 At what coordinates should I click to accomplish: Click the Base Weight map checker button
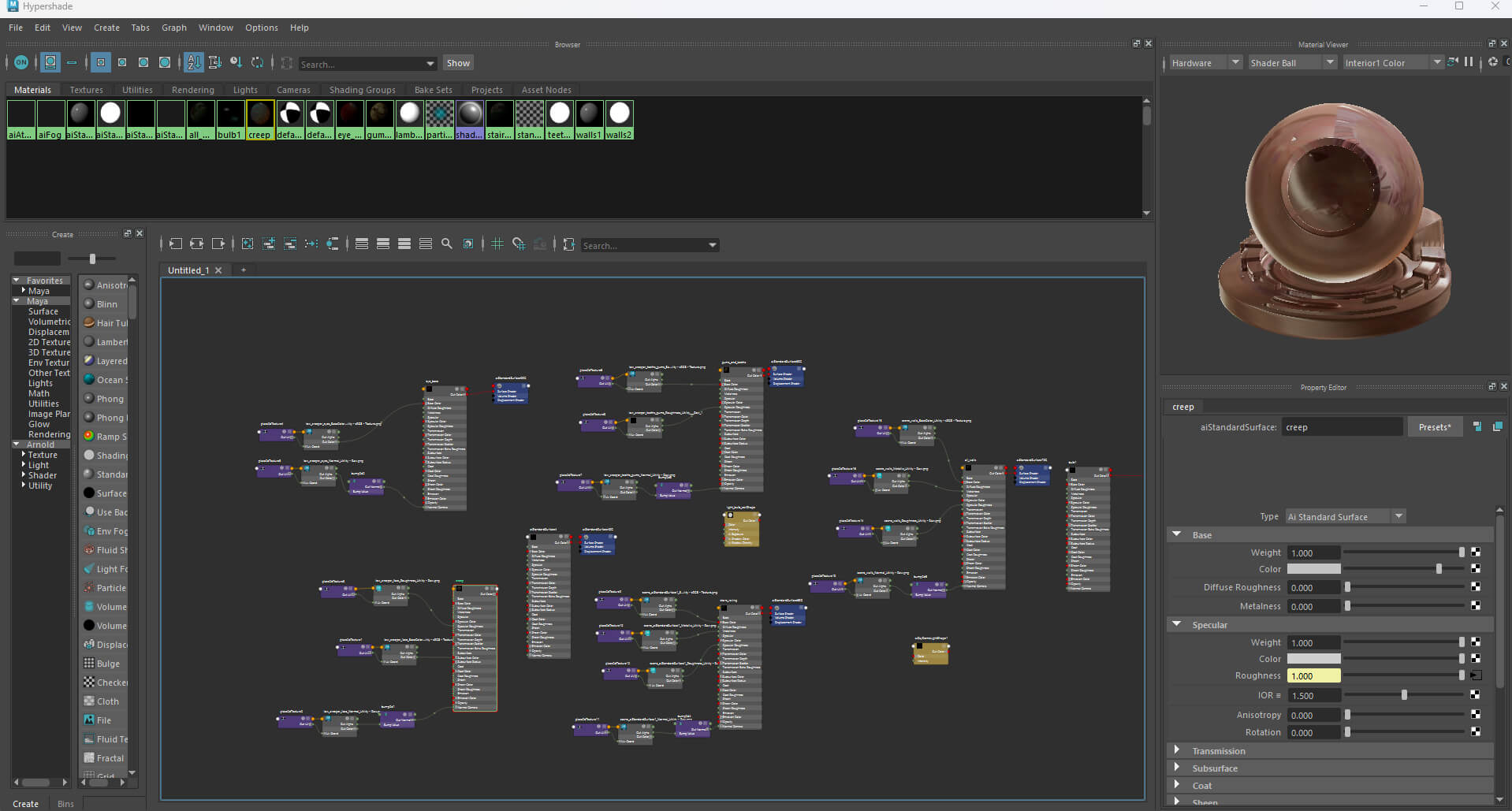pos(1476,552)
